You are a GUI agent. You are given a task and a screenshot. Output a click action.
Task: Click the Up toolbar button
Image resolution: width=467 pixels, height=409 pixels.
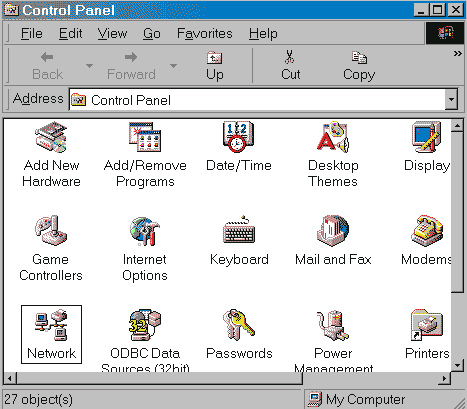pos(215,66)
